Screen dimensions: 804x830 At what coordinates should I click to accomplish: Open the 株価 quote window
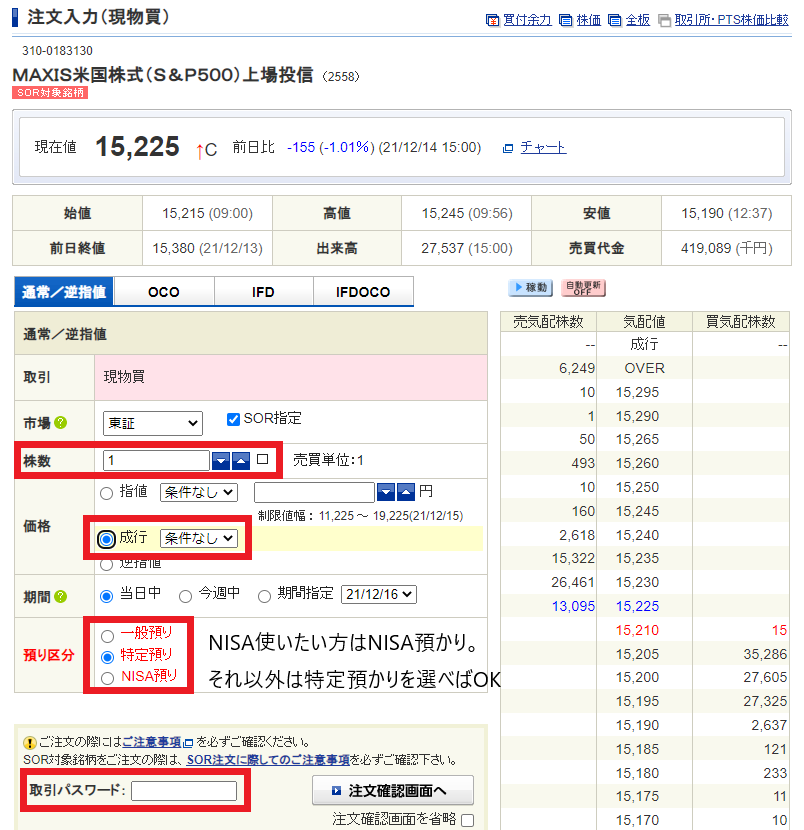(x=590, y=20)
